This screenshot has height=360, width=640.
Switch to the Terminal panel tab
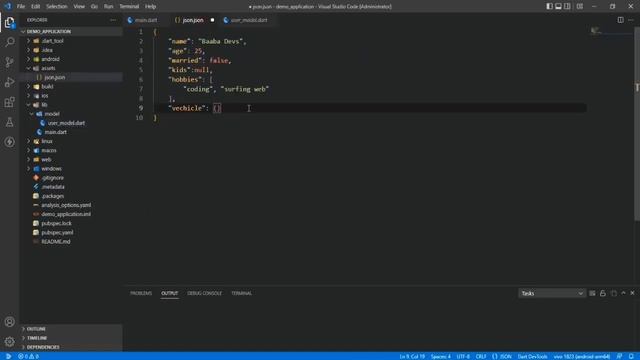point(241,293)
